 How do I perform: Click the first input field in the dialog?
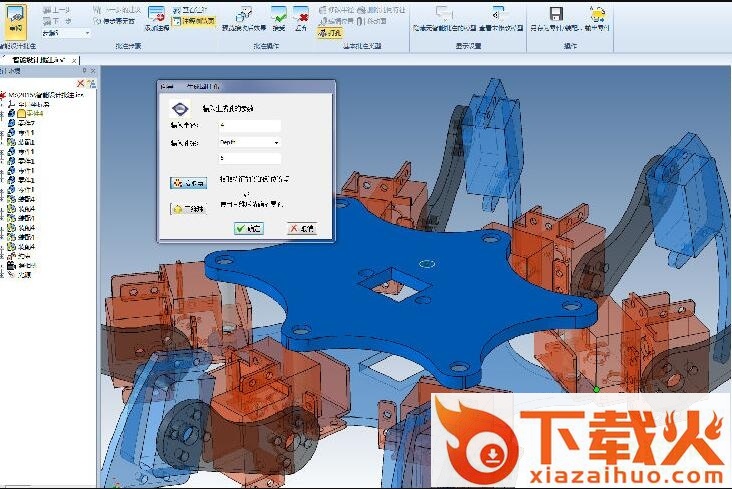click(248, 126)
